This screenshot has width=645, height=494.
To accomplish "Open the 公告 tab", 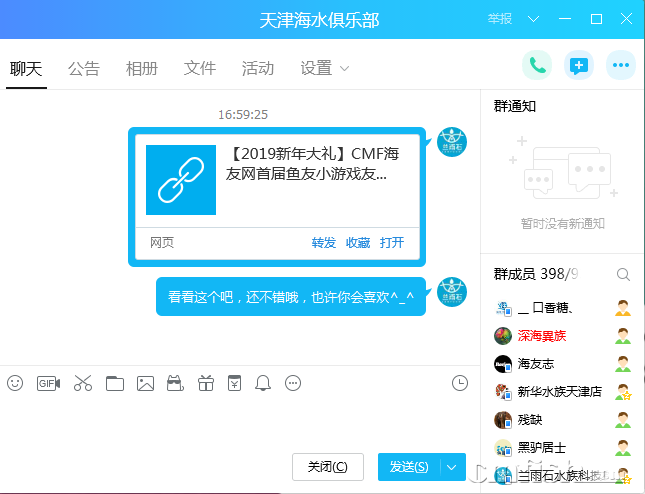I will (x=84, y=69).
